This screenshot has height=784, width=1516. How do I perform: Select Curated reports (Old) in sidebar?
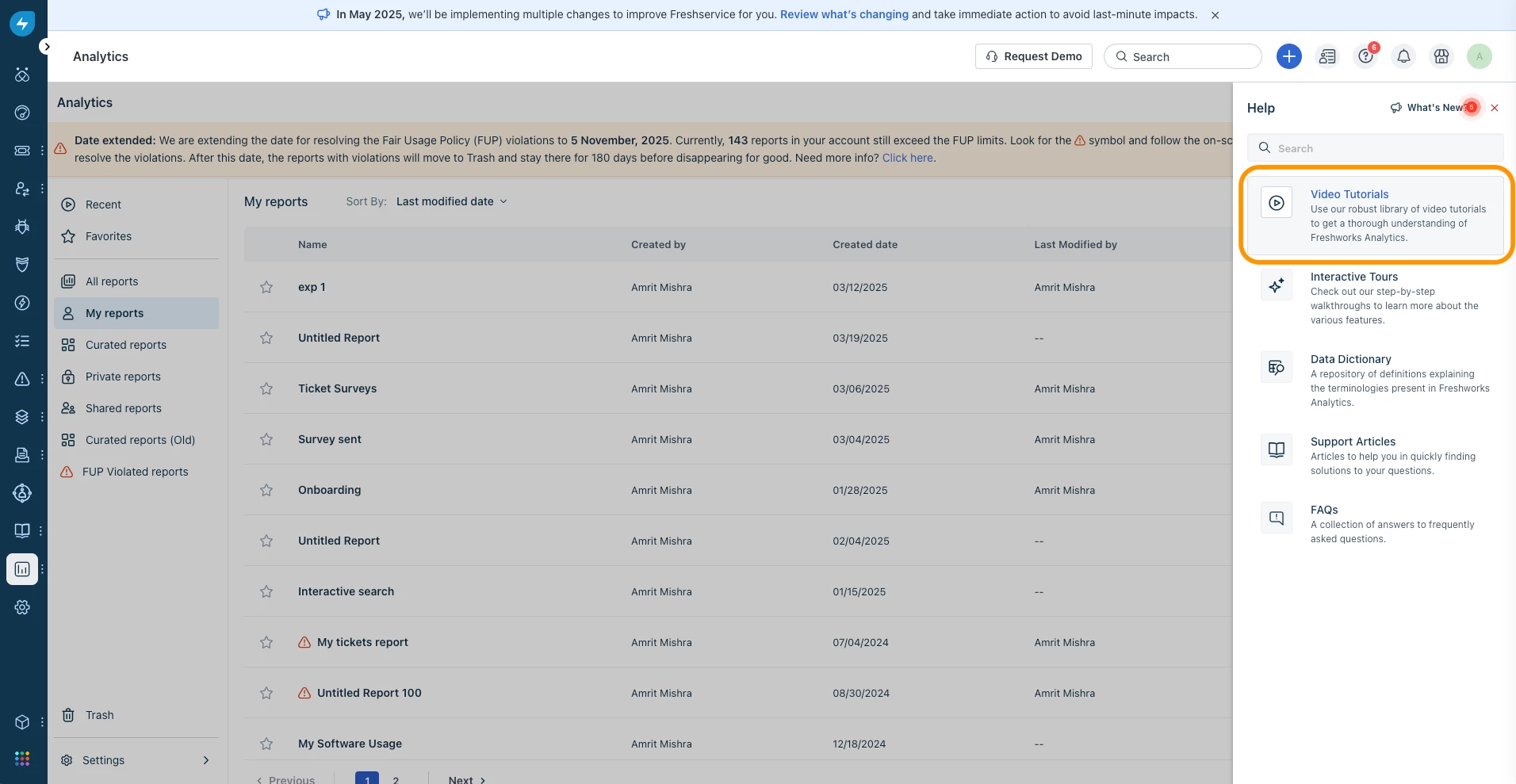coord(136,440)
